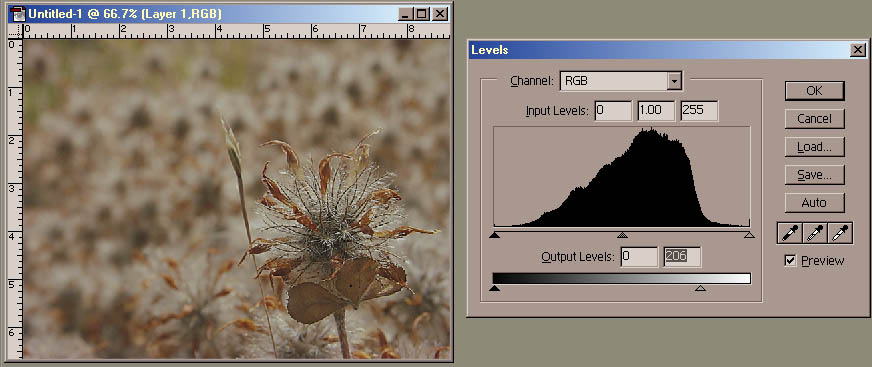Click the horizontal ruler of Untitled-1
The height and width of the screenshot is (367, 872).
pos(236,31)
